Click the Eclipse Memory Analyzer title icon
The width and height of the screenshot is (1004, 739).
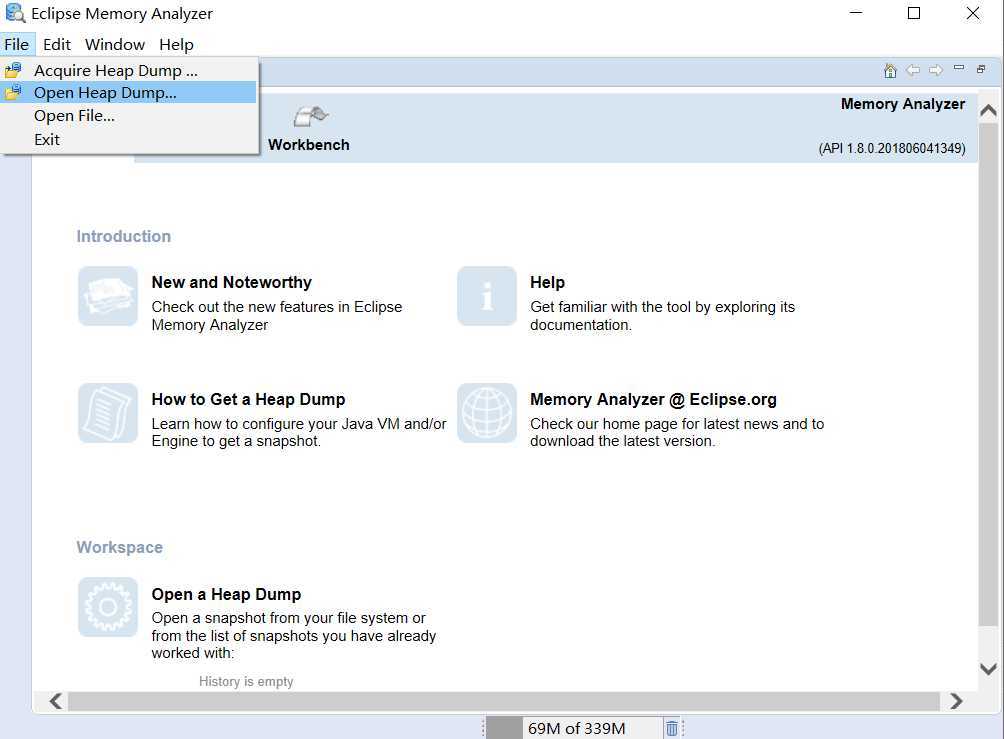point(15,13)
